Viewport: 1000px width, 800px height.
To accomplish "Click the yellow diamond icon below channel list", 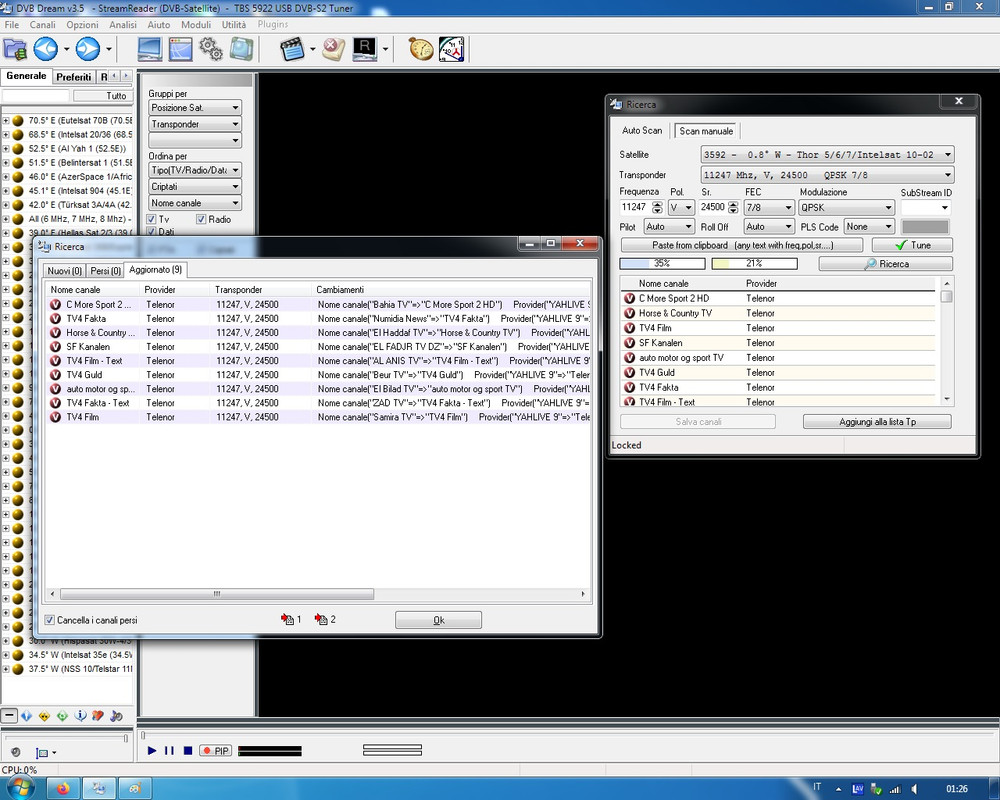I will click(x=44, y=716).
